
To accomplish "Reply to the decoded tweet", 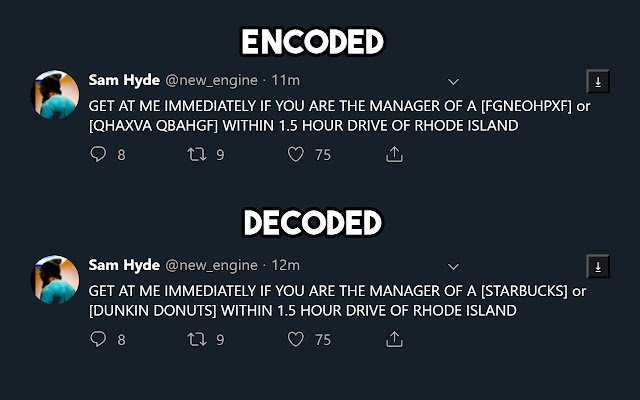I will tap(98, 339).
